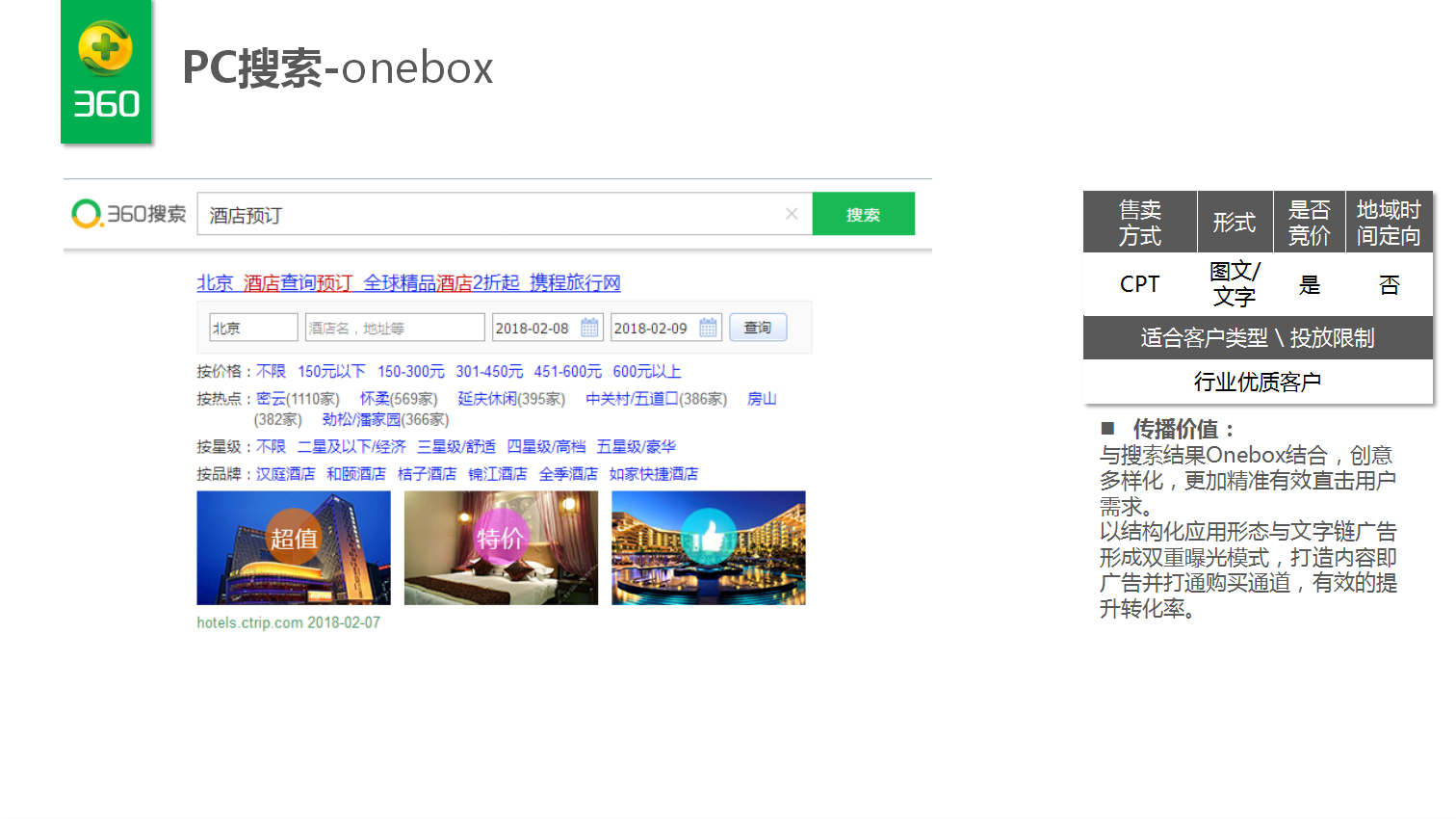This screenshot has width=1456, height=819.
Task: Choose hotspot 劲松/潘家园
Action: coord(362,420)
